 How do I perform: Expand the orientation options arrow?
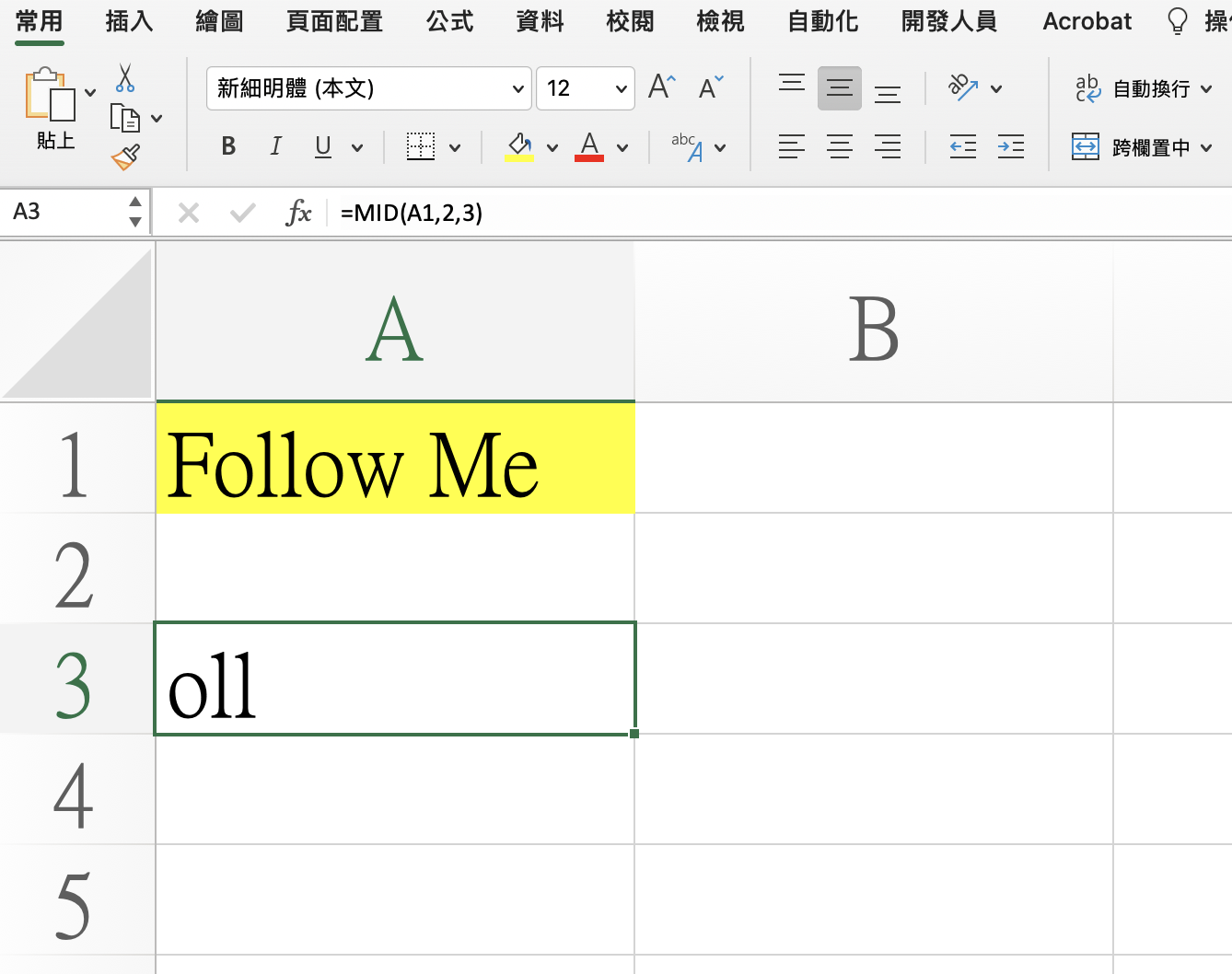(996, 89)
